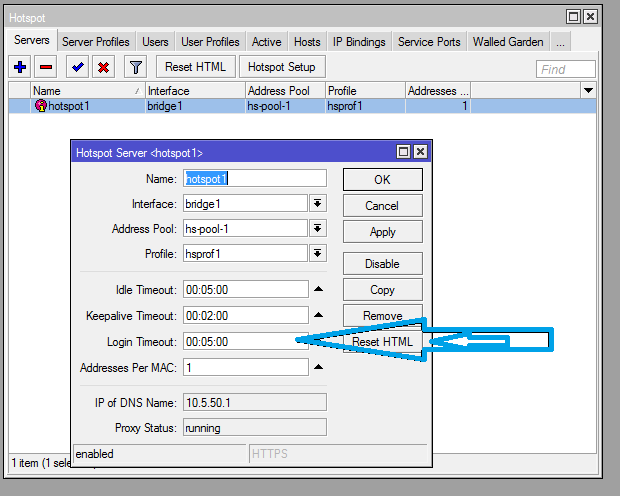
Task: Show more tabs with the ellipsis tab
Action: [x=560, y=42]
